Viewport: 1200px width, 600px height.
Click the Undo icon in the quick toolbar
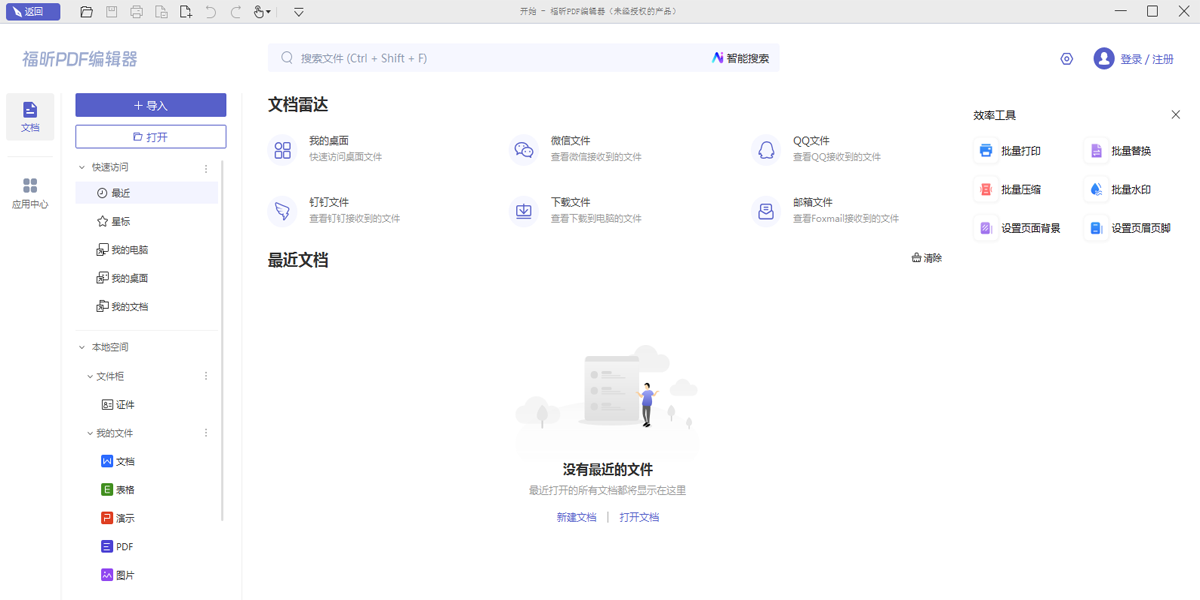coord(210,11)
